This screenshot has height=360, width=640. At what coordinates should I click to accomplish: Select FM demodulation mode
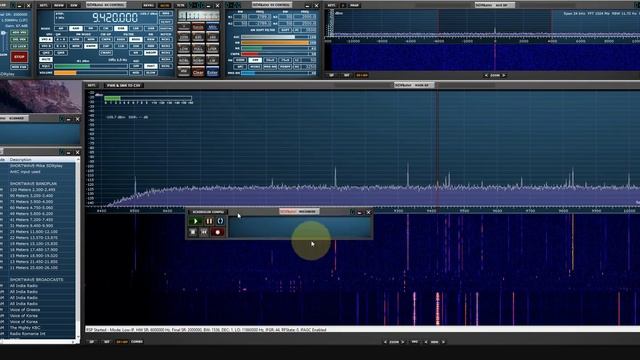(91, 29)
